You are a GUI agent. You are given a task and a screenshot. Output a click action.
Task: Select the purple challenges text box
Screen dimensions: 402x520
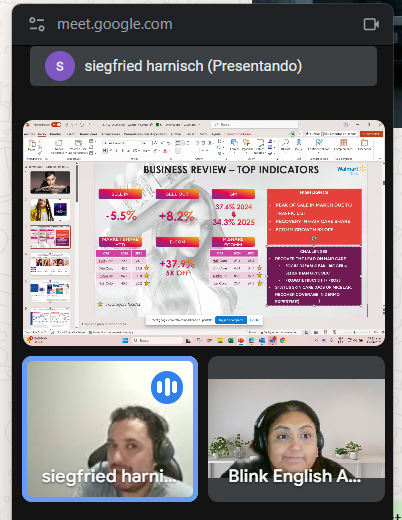[314, 276]
